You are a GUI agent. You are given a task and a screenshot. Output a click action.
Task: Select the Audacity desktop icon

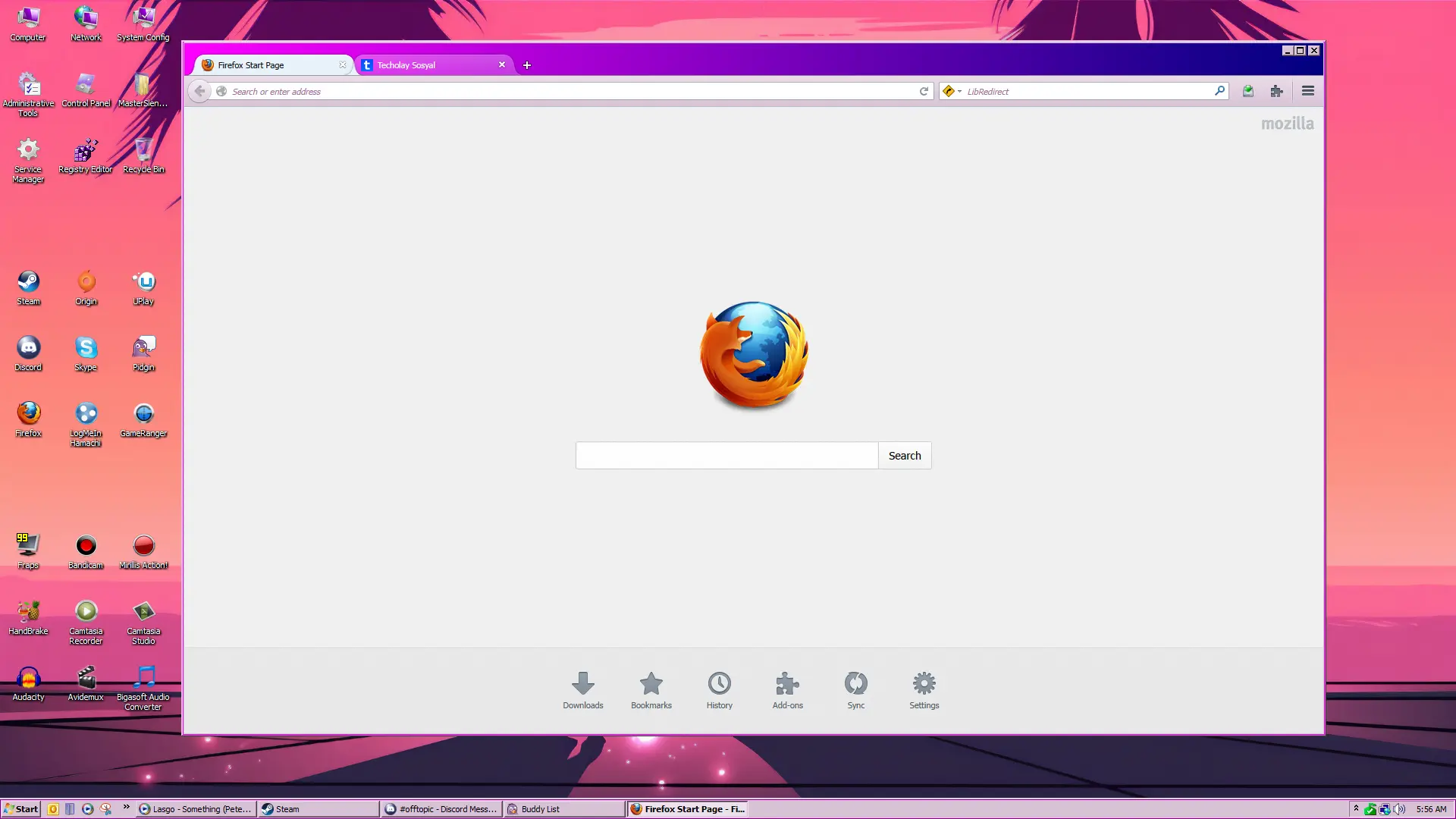(x=28, y=684)
